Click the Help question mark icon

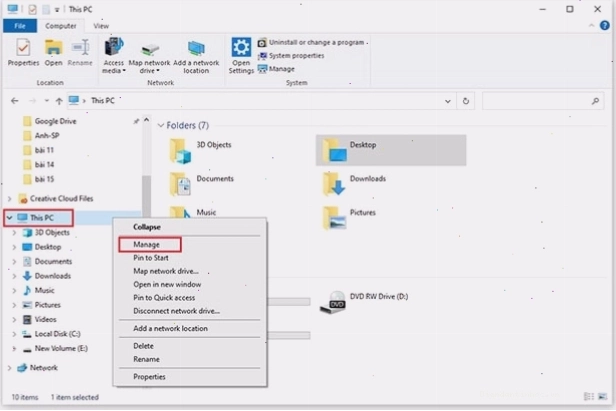pyautogui.click(x=605, y=26)
